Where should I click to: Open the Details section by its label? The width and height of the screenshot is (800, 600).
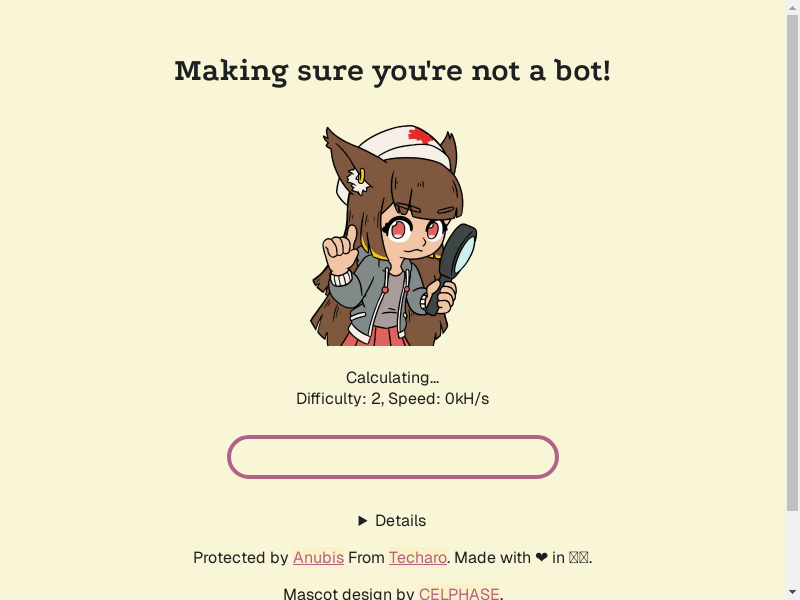(401, 521)
